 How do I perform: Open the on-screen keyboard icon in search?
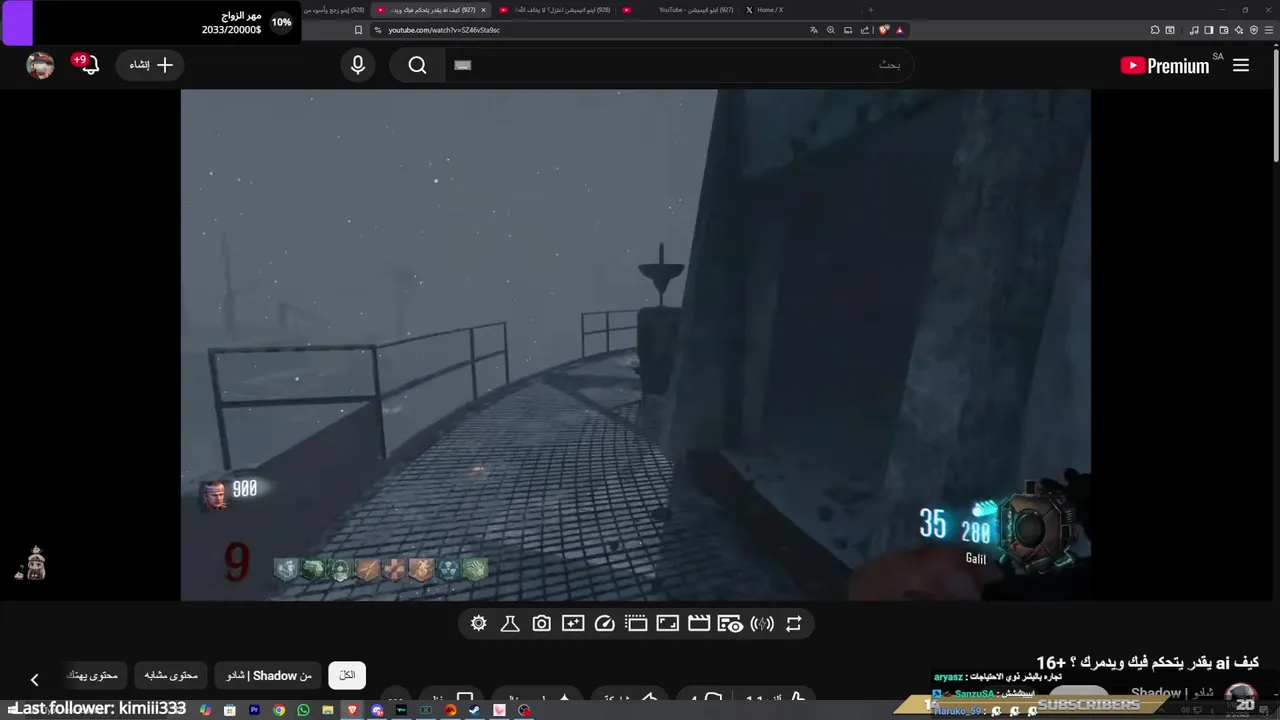coord(462,65)
